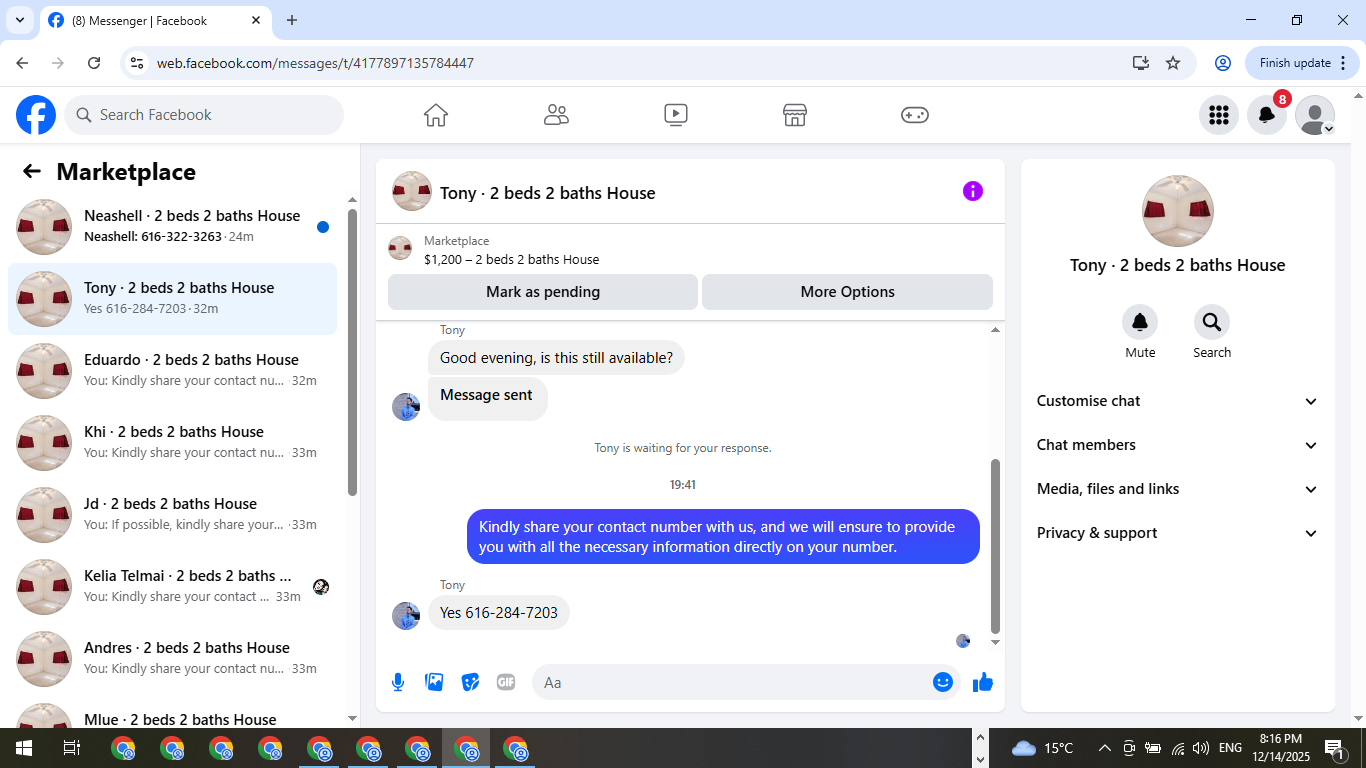1366x768 pixels.
Task: Click Tony's large profile thumbnail in sidebar
Action: click(1178, 211)
